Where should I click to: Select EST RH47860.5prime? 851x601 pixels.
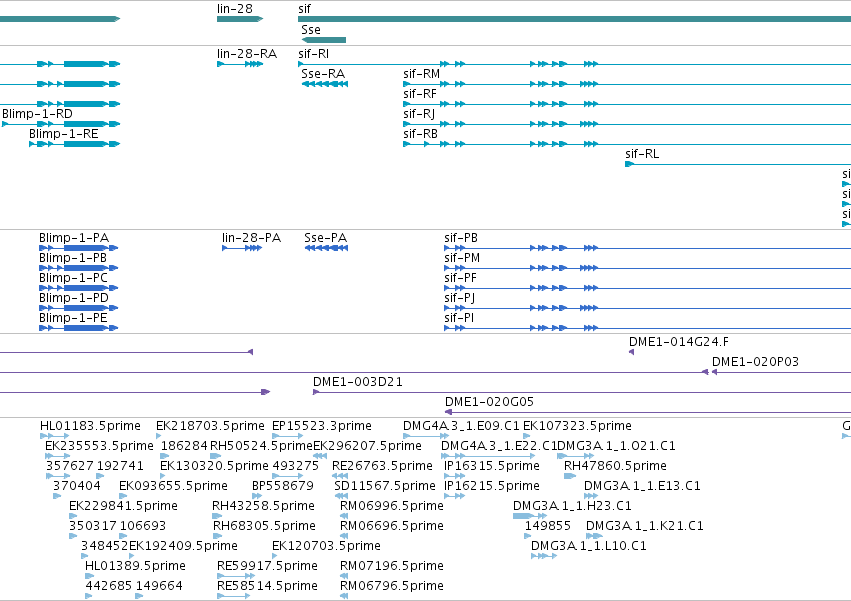(615, 466)
